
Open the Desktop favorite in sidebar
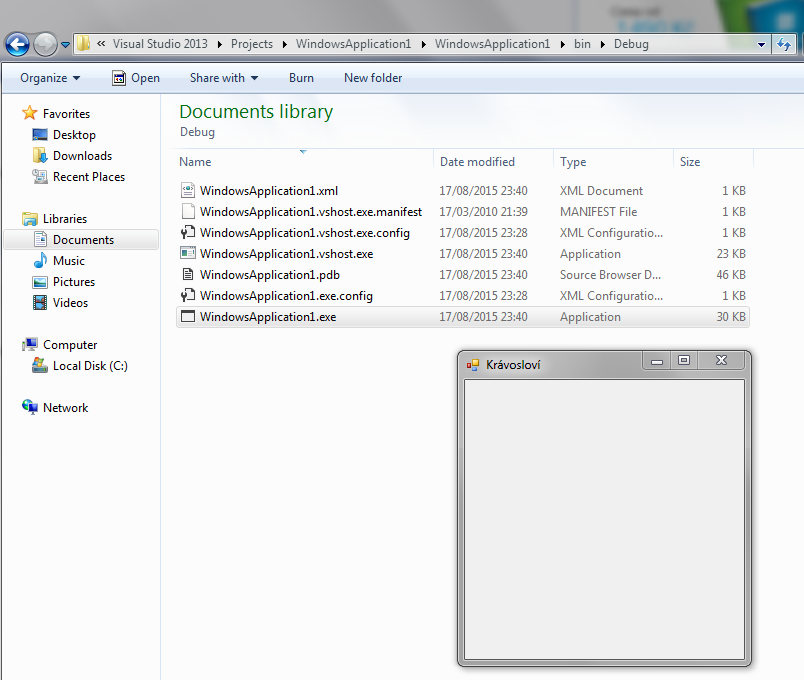[74, 135]
